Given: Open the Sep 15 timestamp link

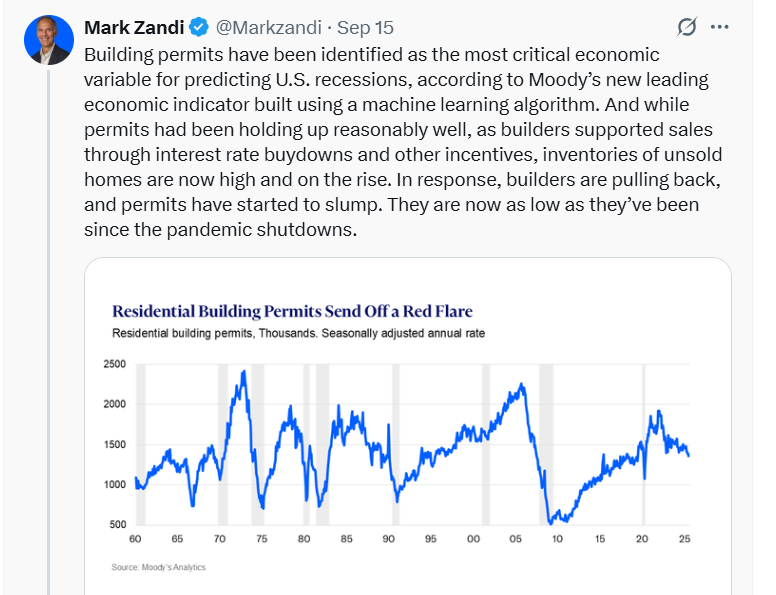Looking at the screenshot, I should 365,26.
